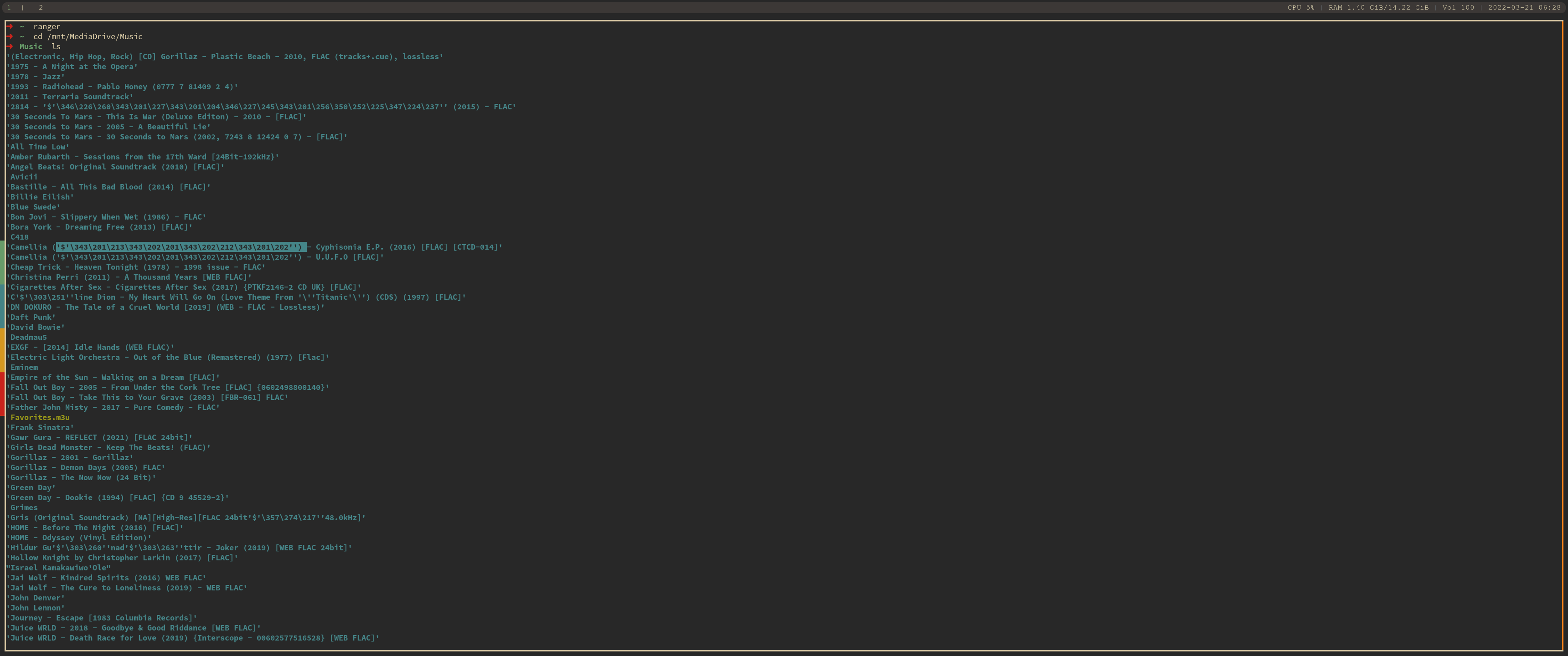Select 'Cheap Trick - Heaven Tonight' entry
The image size is (1568, 656).
[x=136, y=267]
